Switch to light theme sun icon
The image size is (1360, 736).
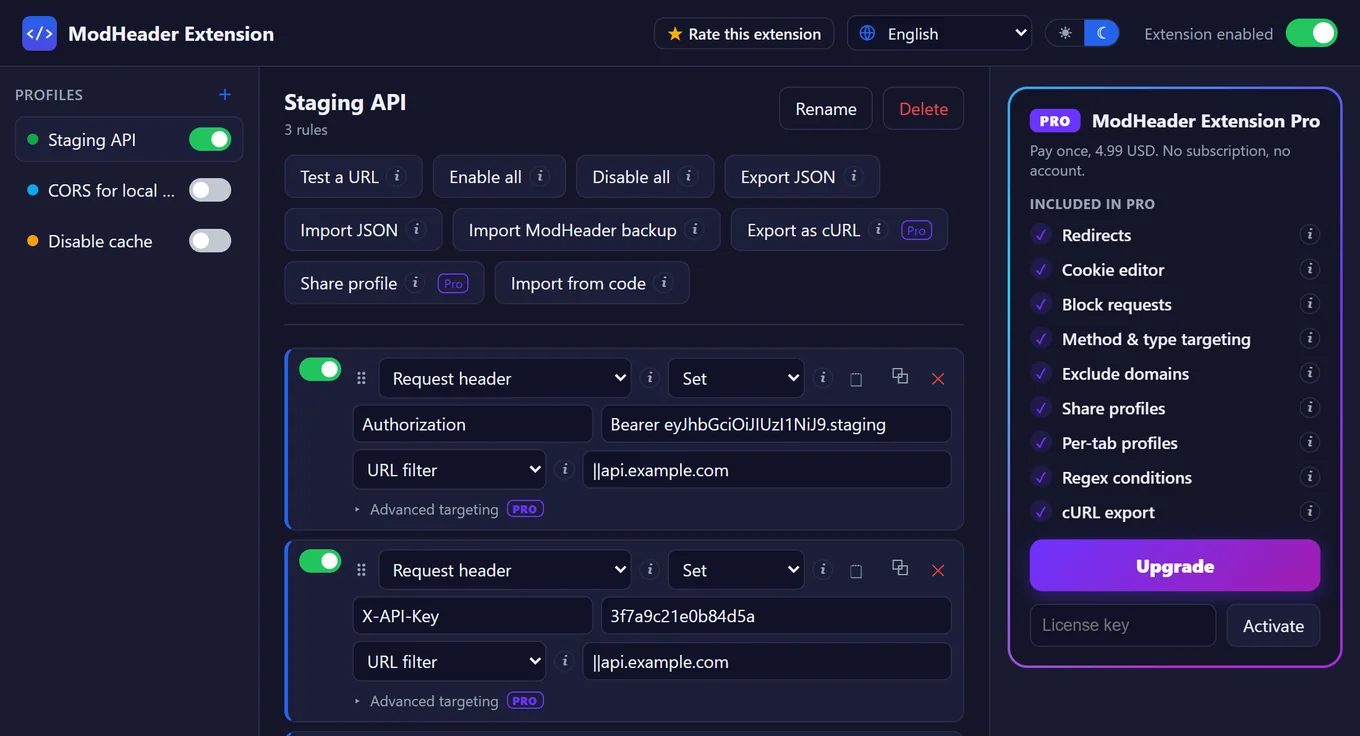tap(1065, 33)
